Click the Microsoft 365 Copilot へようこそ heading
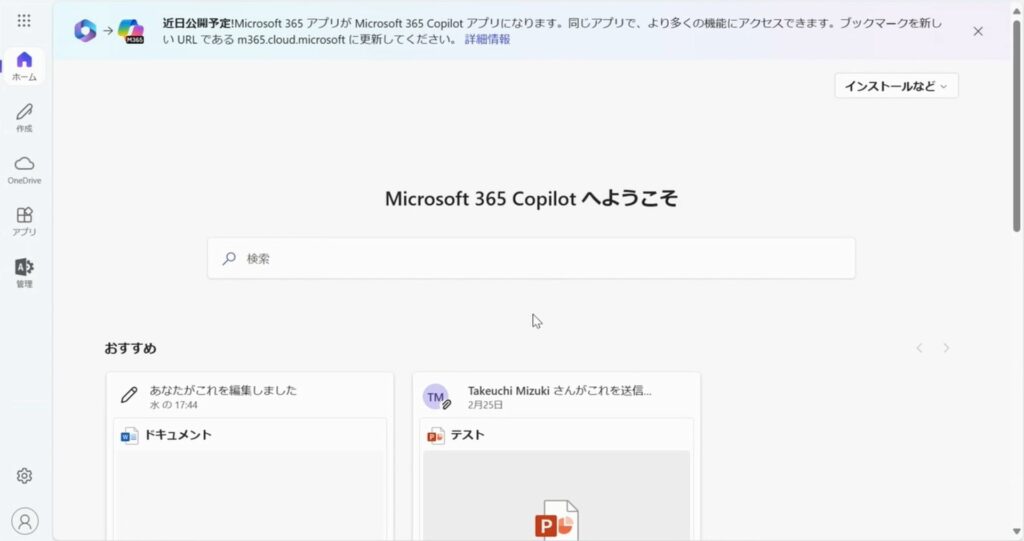Viewport: 1024px width, 541px height. tap(531, 198)
